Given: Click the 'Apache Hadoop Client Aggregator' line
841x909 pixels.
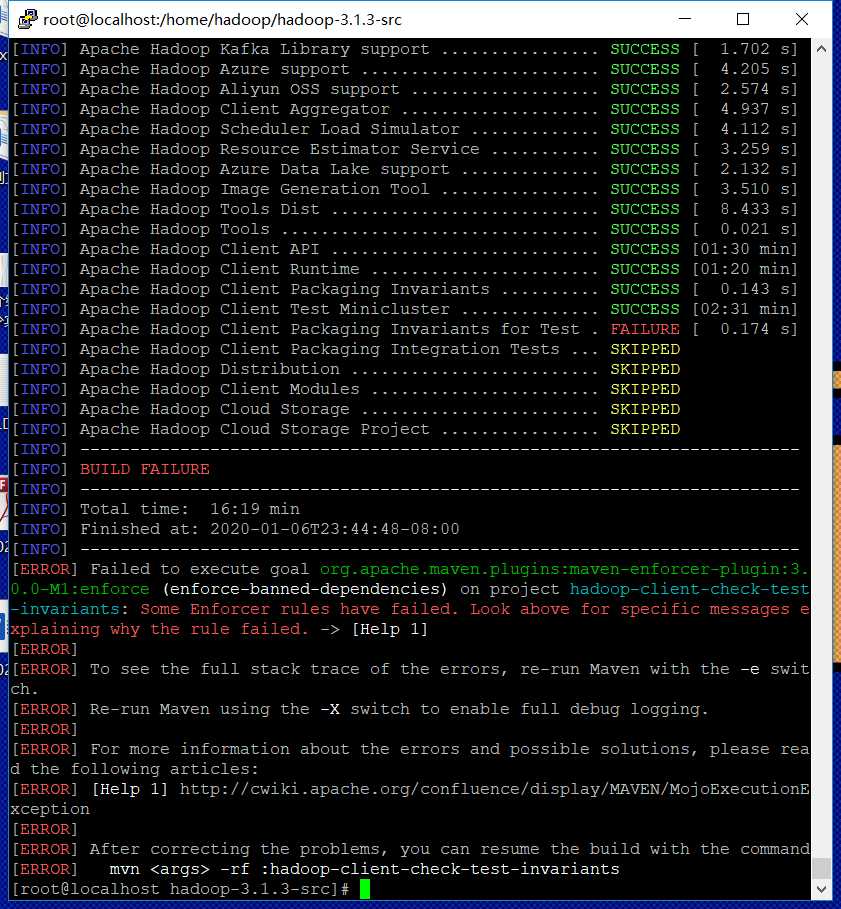Looking at the screenshot, I should pyautogui.click(x=405, y=109).
